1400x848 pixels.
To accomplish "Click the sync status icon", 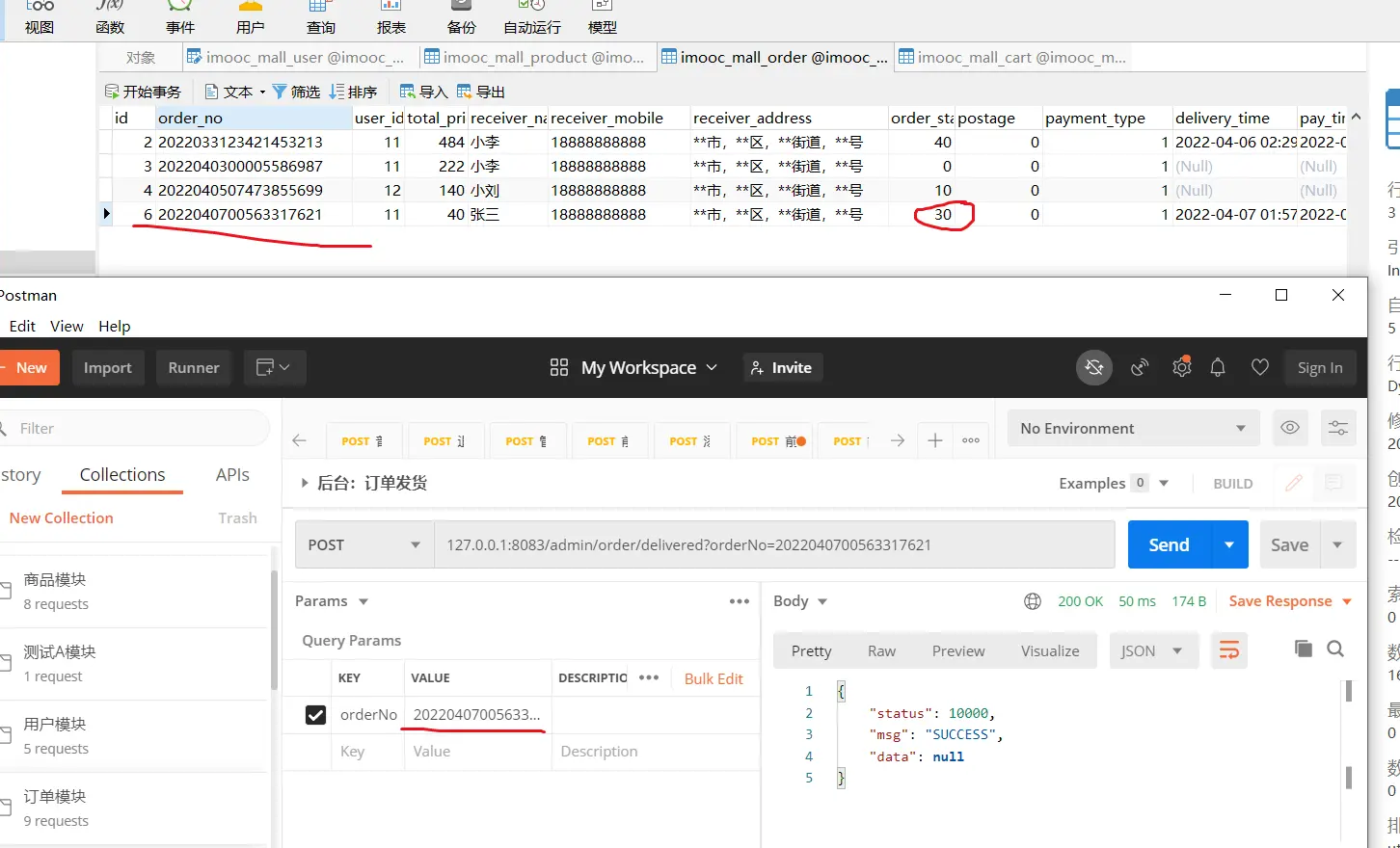I will [x=1094, y=367].
